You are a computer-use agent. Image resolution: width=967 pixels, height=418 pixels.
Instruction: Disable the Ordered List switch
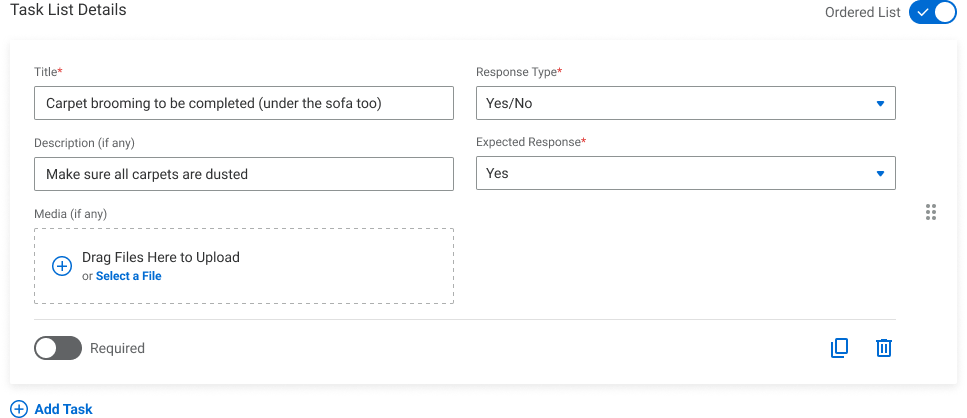[x=932, y=13]
